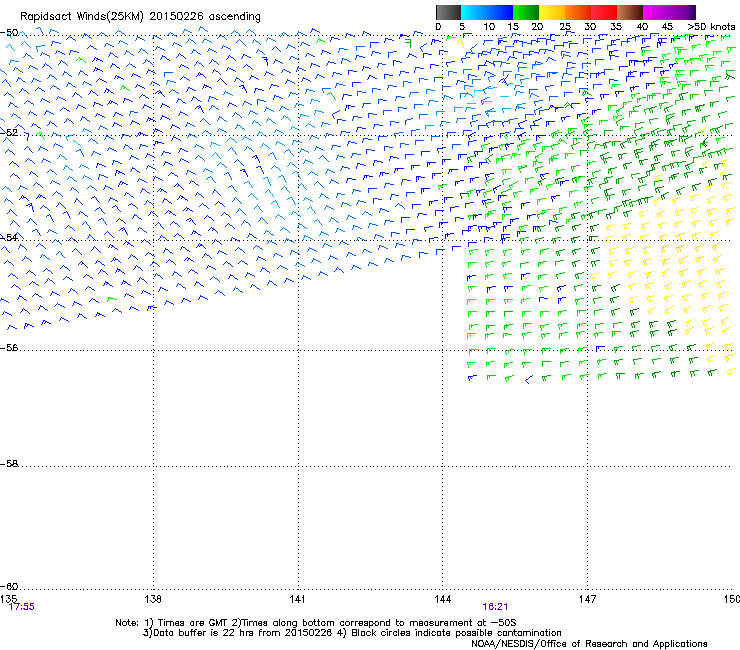Screen dimensions: 740x650
Task: Click the longitude label '147'
Action: 588,599
